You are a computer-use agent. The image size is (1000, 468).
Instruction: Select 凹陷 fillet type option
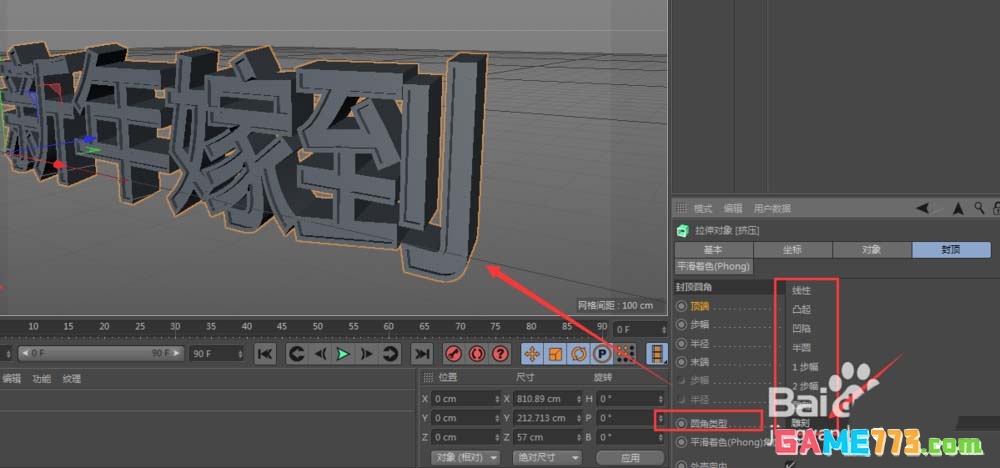[802, 329]
